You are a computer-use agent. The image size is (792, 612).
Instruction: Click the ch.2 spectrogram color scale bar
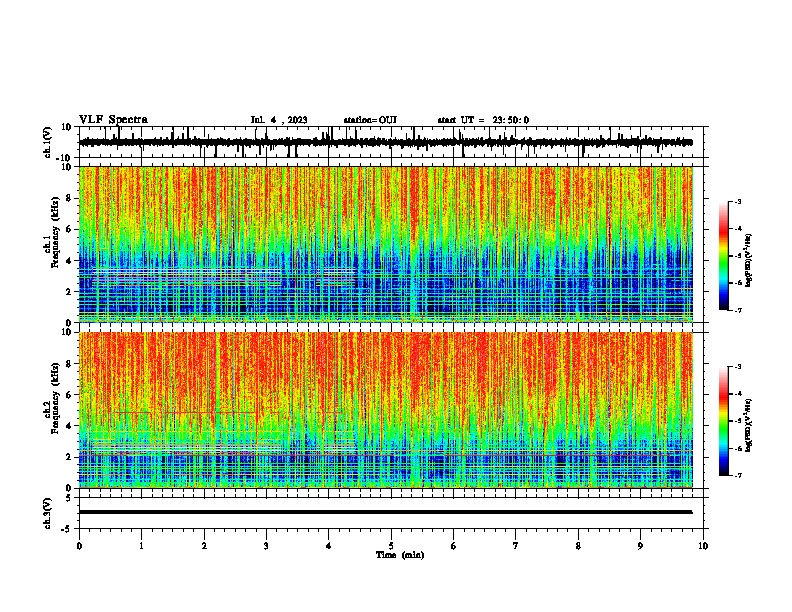tap(724, 421)
